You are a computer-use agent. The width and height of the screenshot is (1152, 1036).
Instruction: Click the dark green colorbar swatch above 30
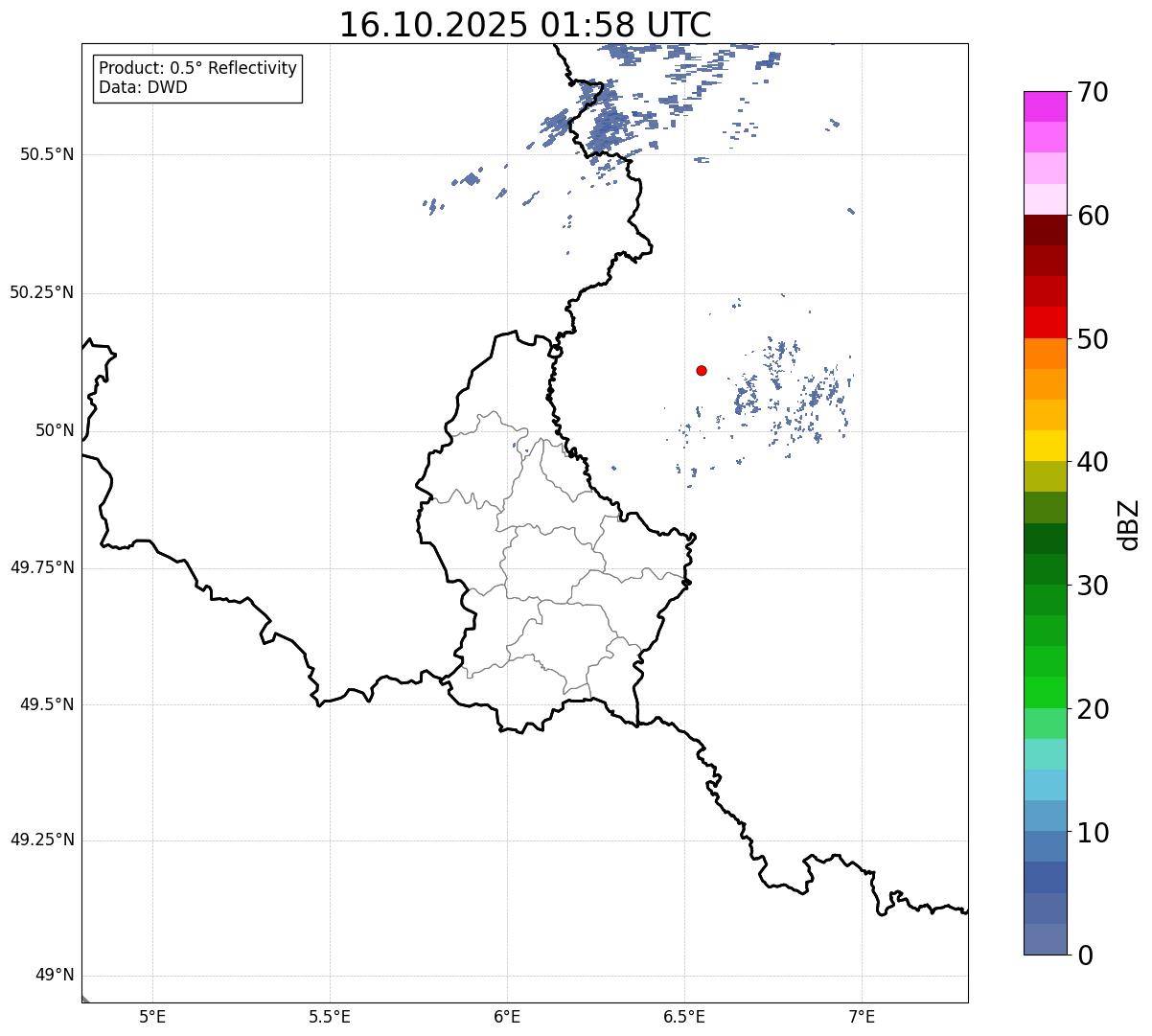pos(1045,569)
